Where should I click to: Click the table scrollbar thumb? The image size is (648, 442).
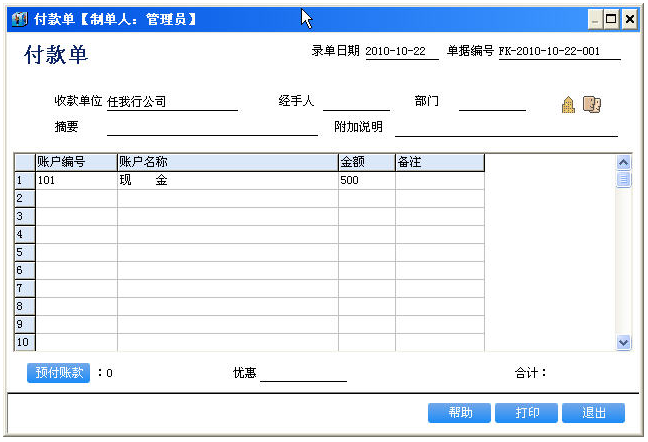click(624, 179)
